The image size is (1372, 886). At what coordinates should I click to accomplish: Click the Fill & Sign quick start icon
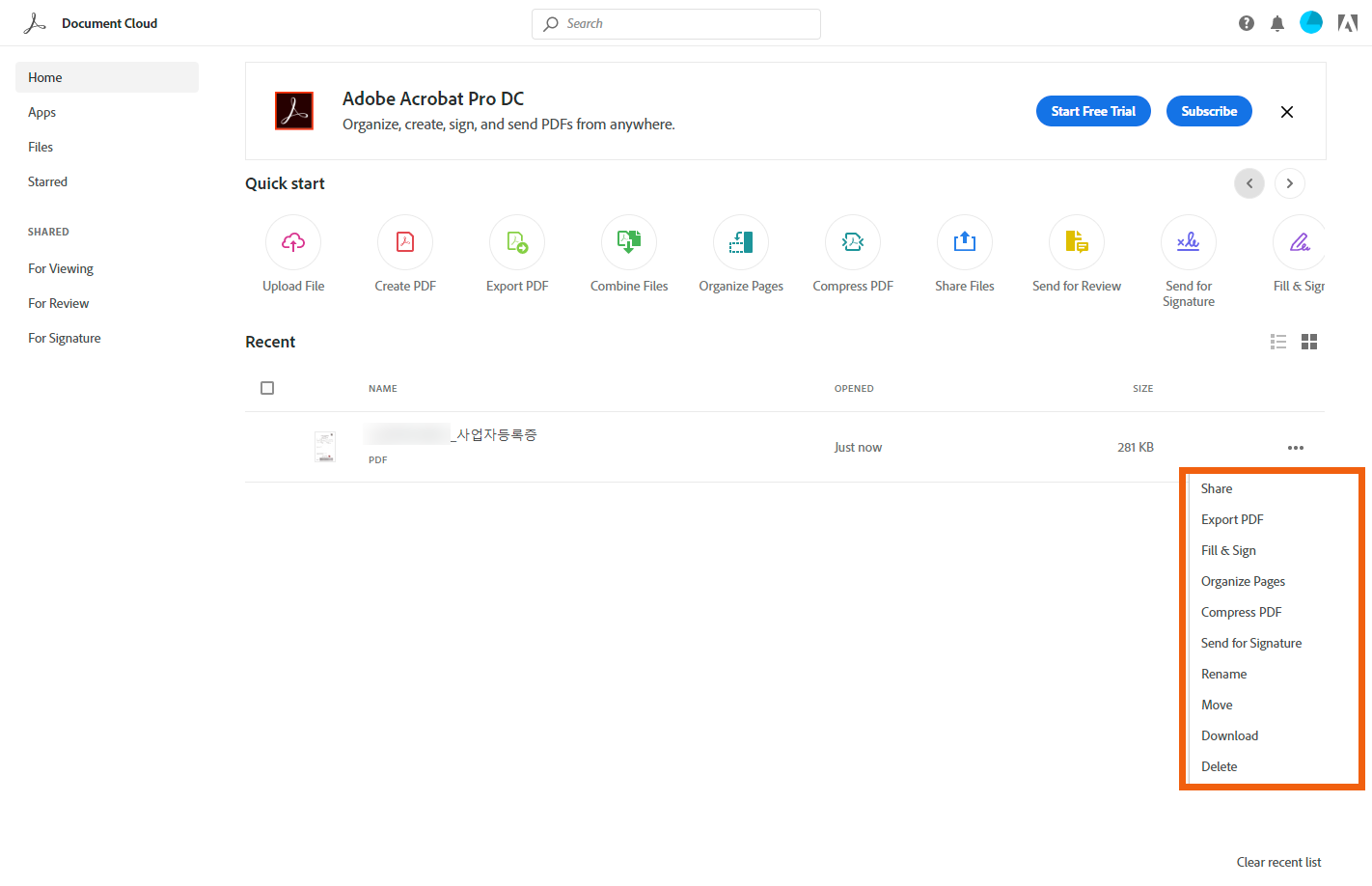click(1299, 242)
